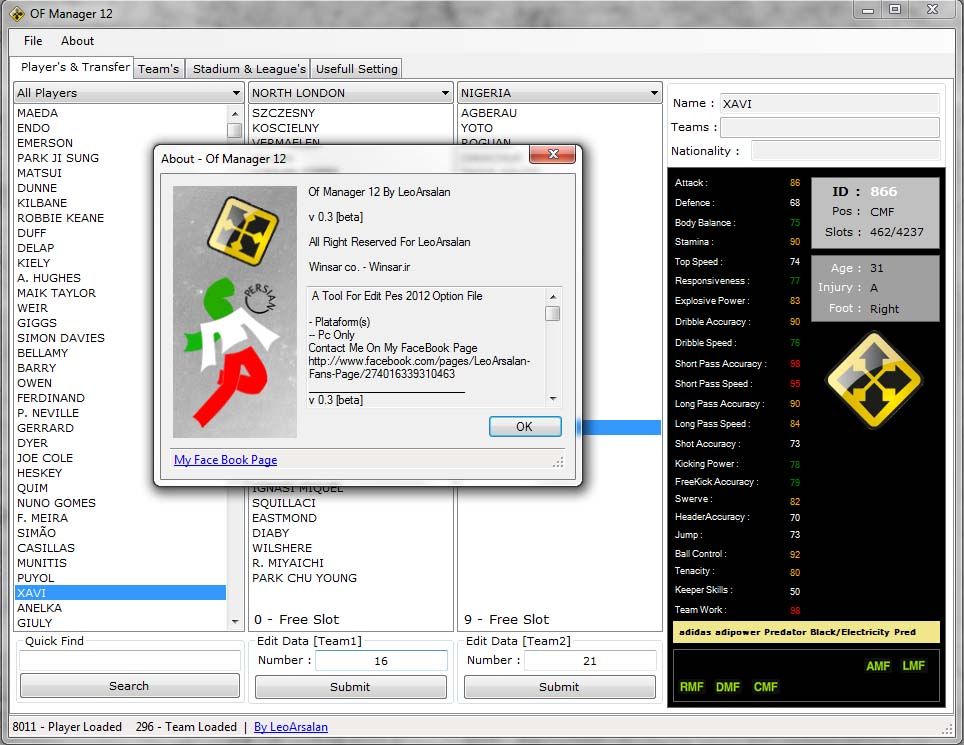This screenshot has width=964, height=745.
Task: Click the yellow logo in About dialog
Action: (x=242, y=231)
